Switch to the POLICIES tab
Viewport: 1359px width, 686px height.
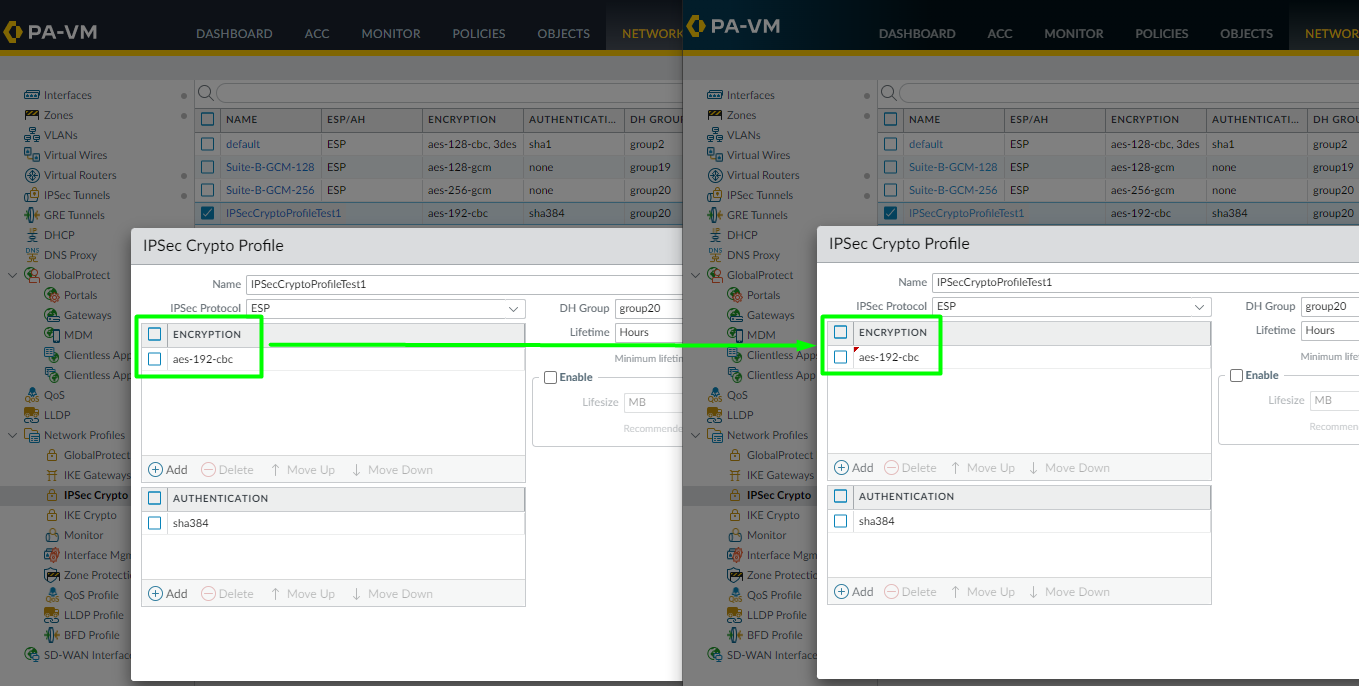tap(478, 33)
